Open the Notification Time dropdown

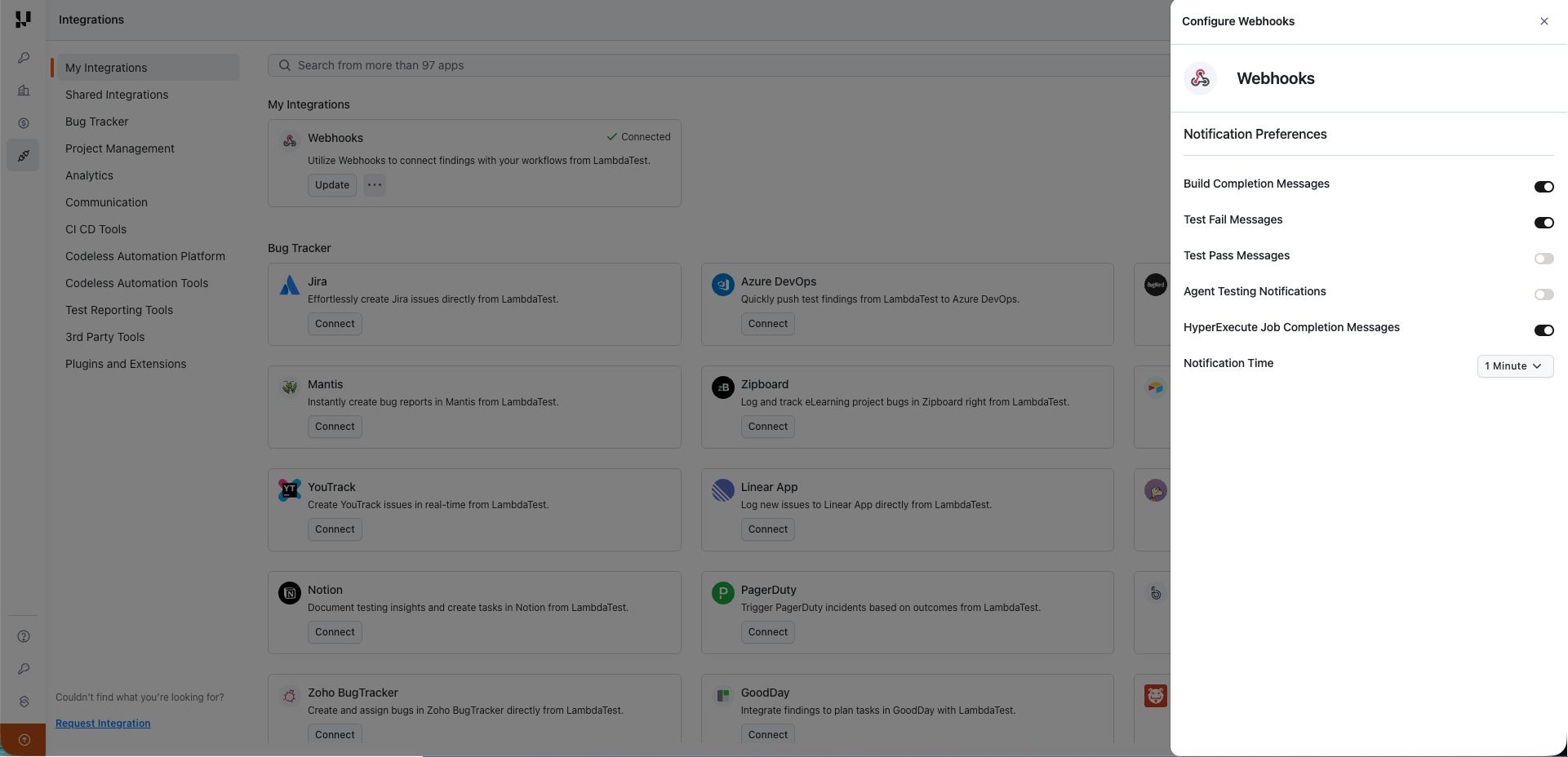pos(1514,366)
